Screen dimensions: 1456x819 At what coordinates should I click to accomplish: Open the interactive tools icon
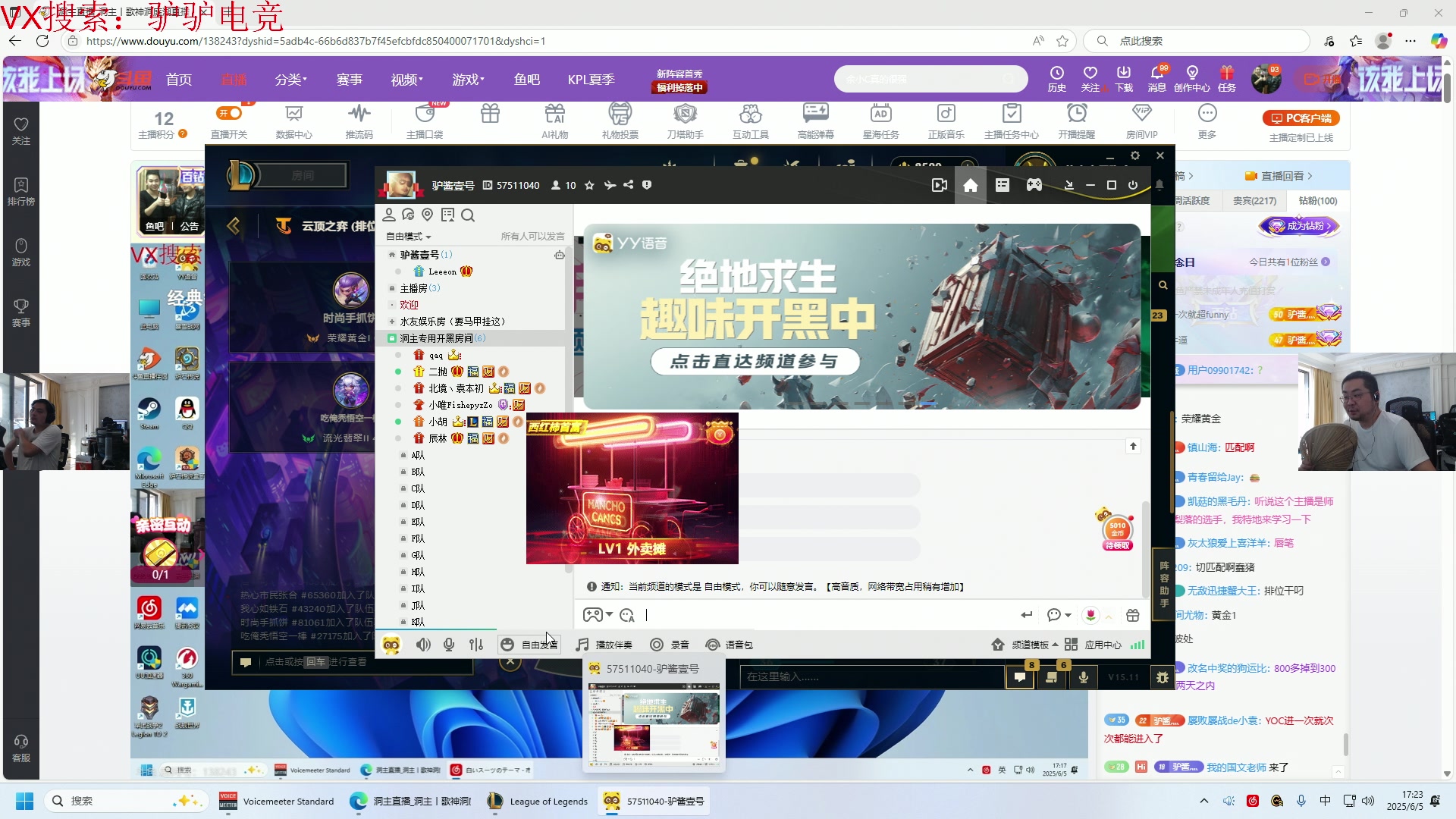pyautogui.click(x=750, y=121)
